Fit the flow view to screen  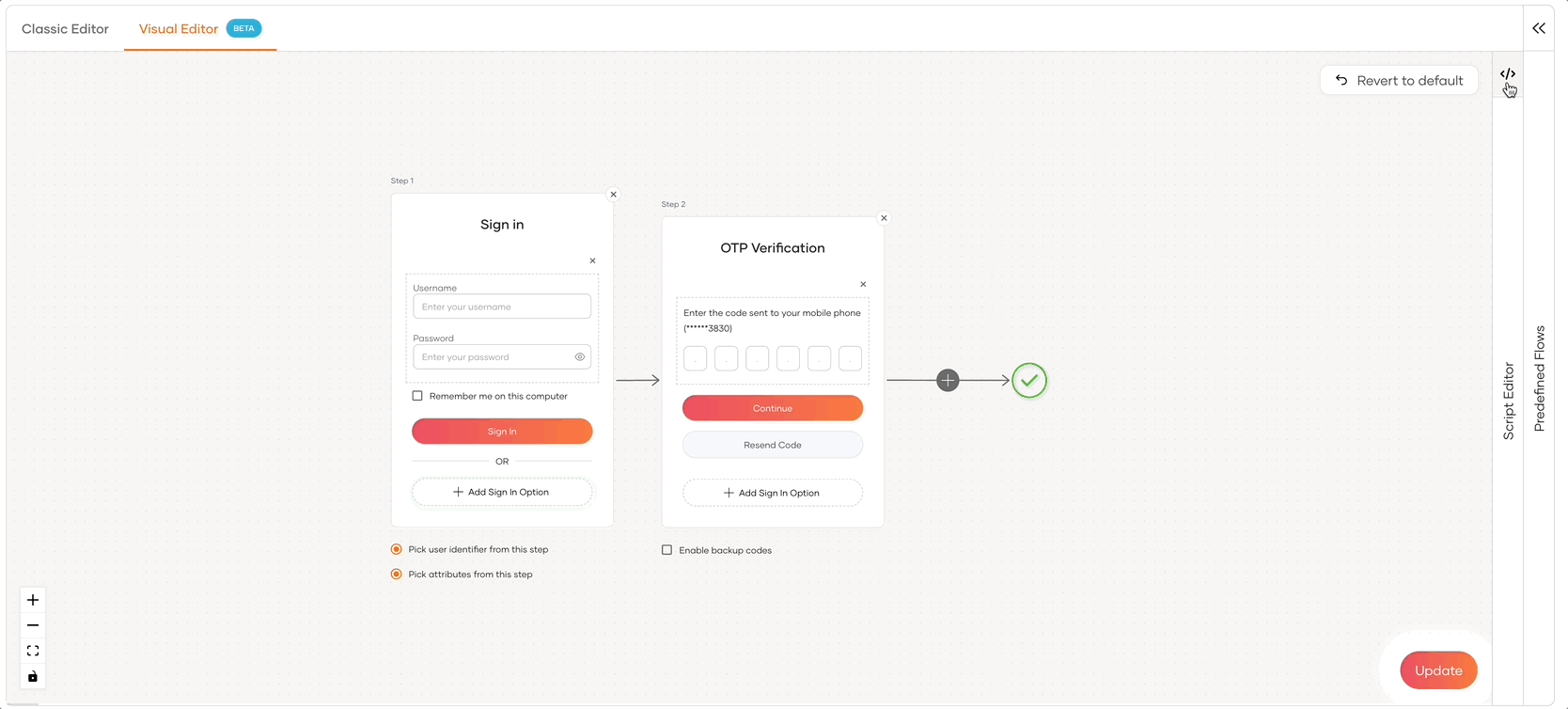click(x=33, y=651)
